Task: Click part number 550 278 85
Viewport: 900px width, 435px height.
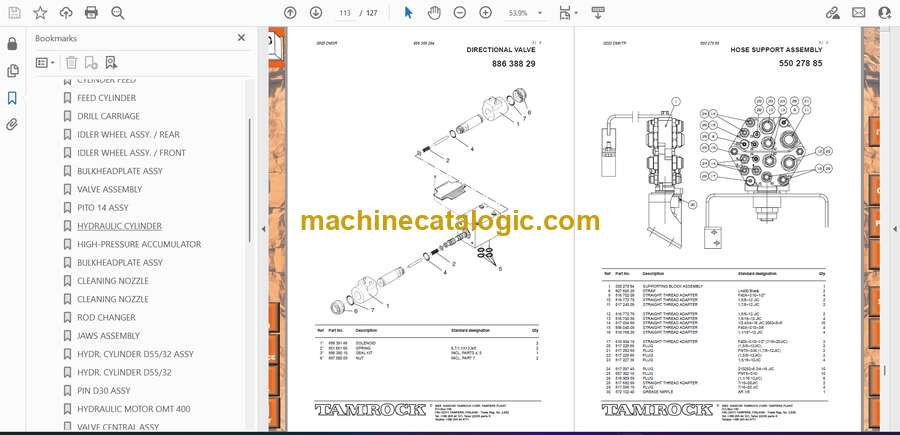Action: [x=801, y=64]
